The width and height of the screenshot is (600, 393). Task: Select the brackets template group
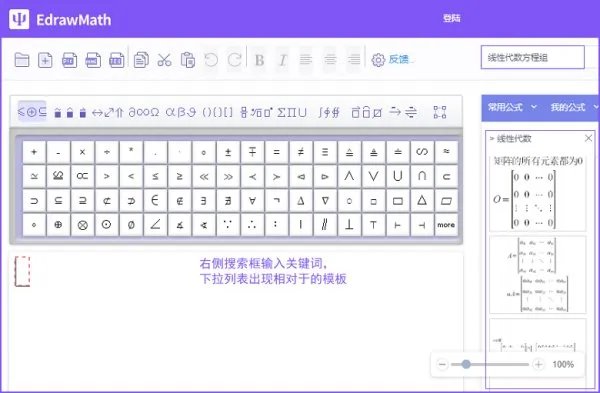point(217,113)
